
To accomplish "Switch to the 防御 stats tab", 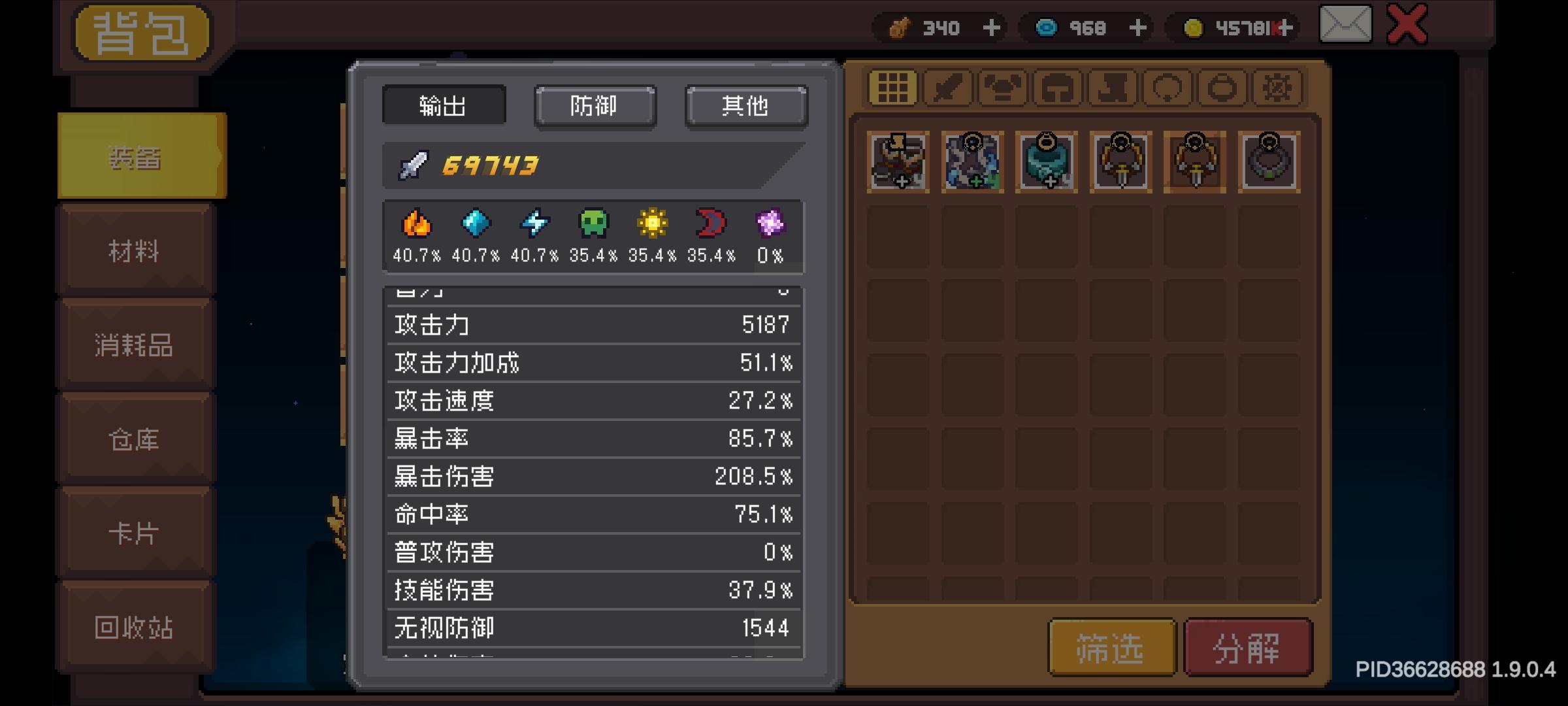I will [595, 106].
